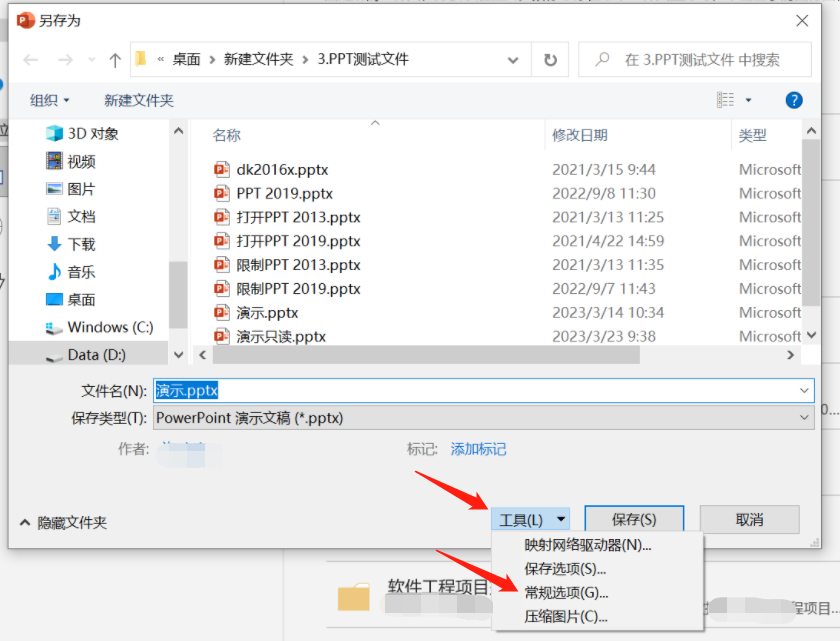Collapse folders with 隐藏文件夹
This screenshot has width=840, height=641.
64,523
